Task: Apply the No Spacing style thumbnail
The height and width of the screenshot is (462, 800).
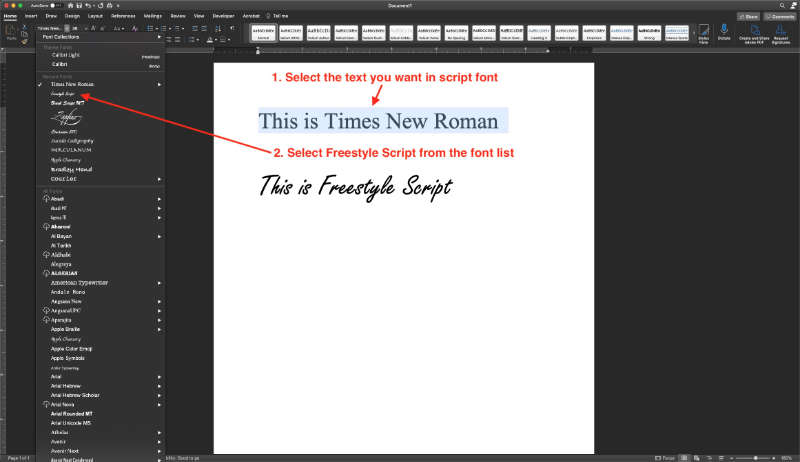Action: tap(456, 33)
